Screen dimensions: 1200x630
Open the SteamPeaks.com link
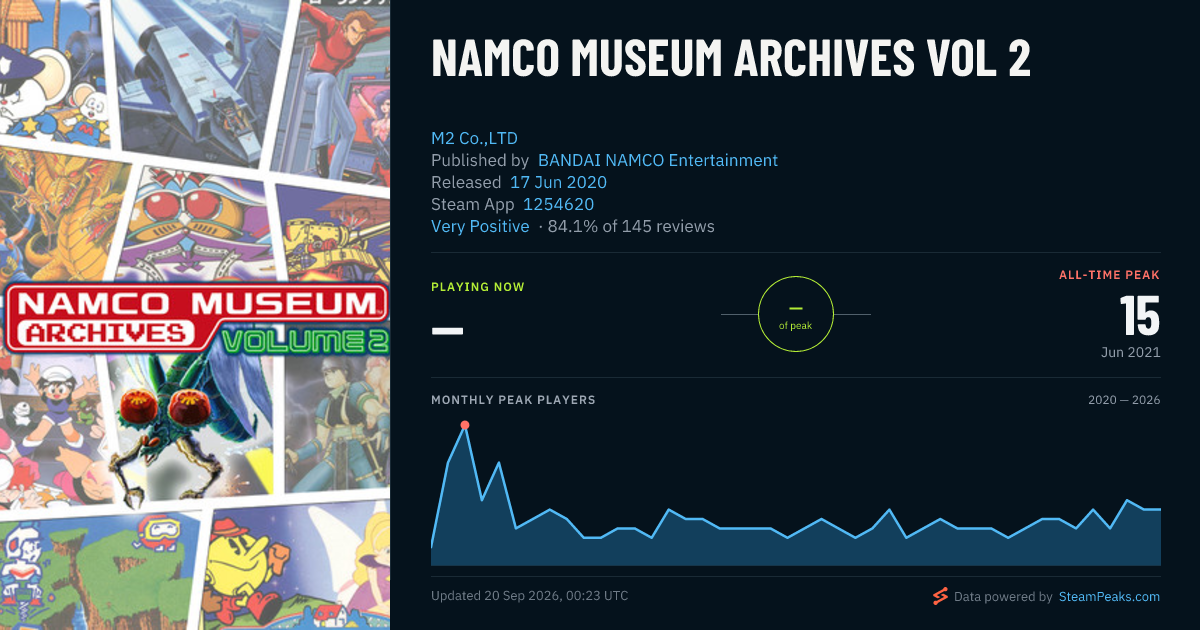pos(1108,597)
